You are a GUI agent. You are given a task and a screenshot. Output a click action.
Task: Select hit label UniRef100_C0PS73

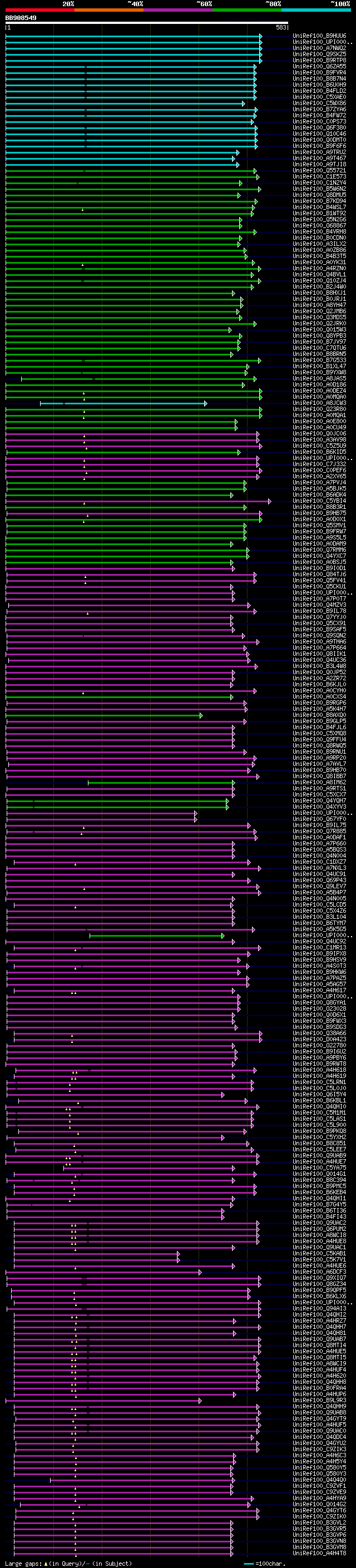(319, 122)
